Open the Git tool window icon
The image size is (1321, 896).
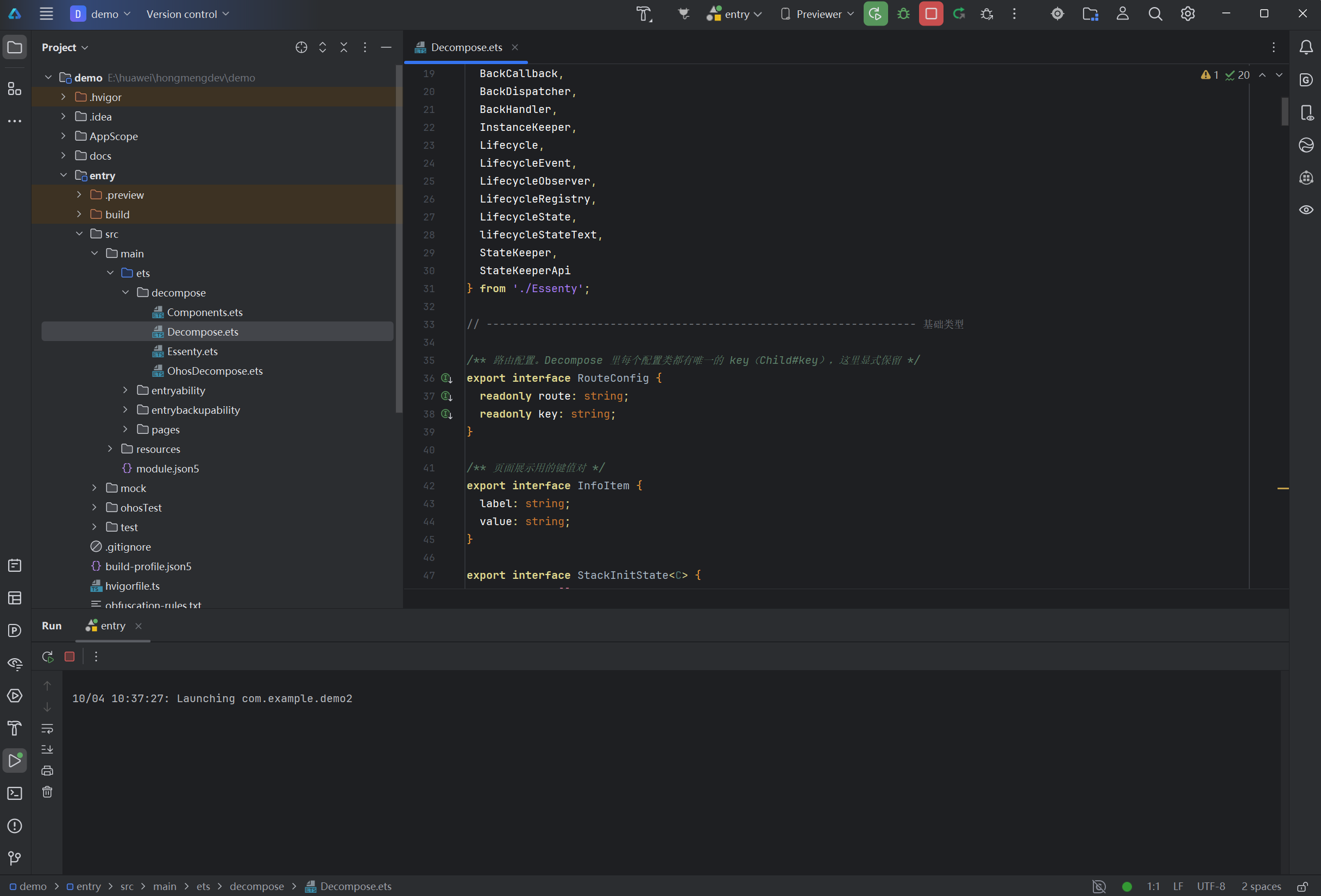(15, 858)
